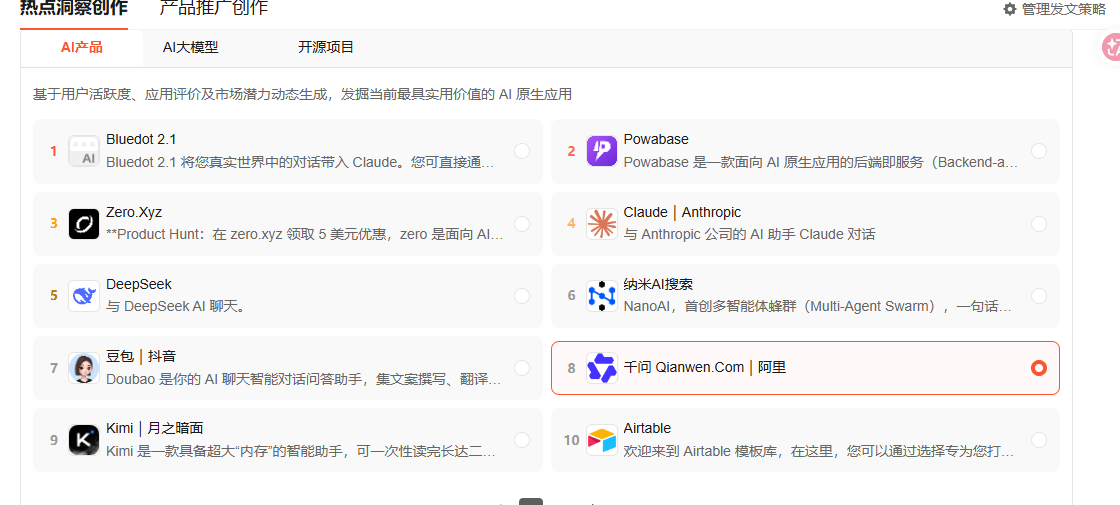
Task: Open the 管理发文策略 link
Action: (1063, 9)
